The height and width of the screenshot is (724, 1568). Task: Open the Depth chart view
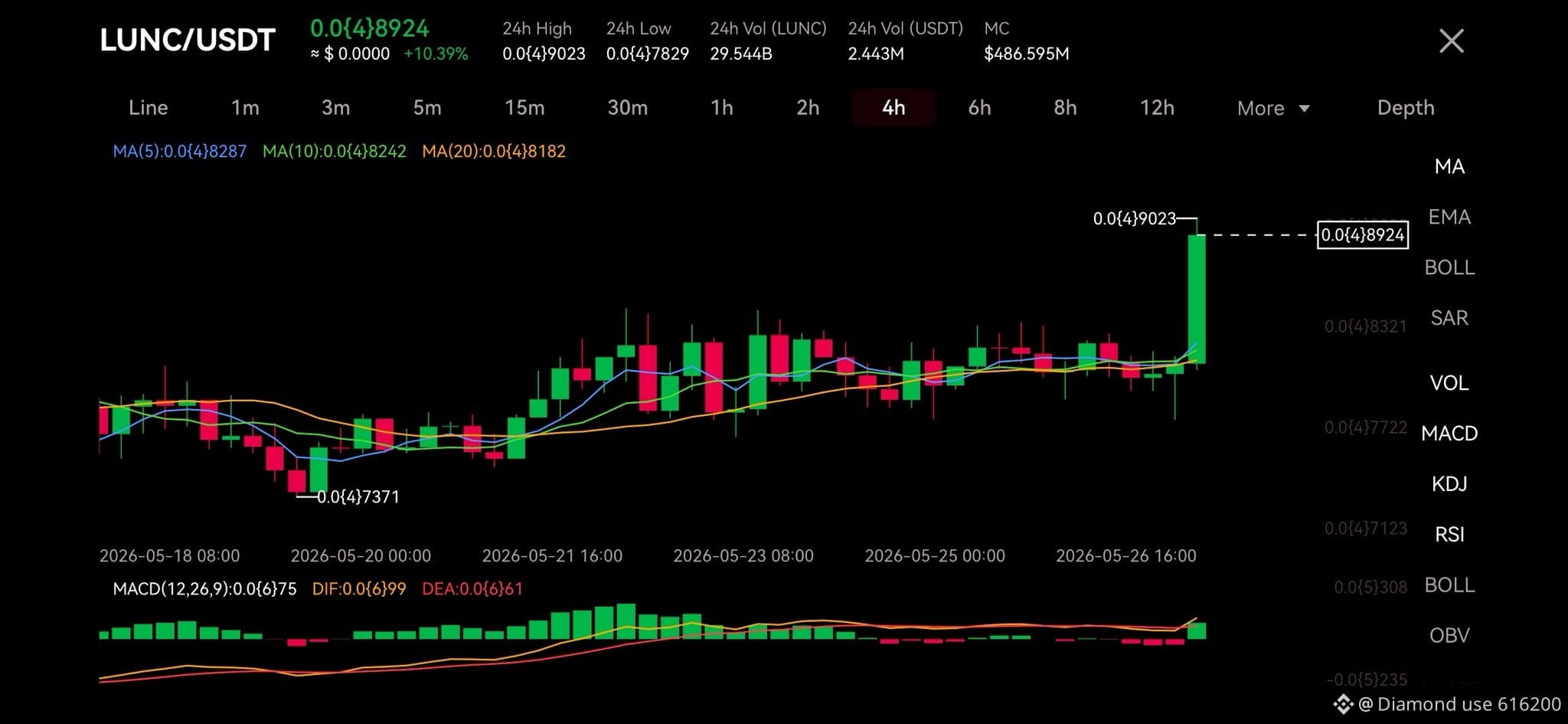tap(1406, 107)
